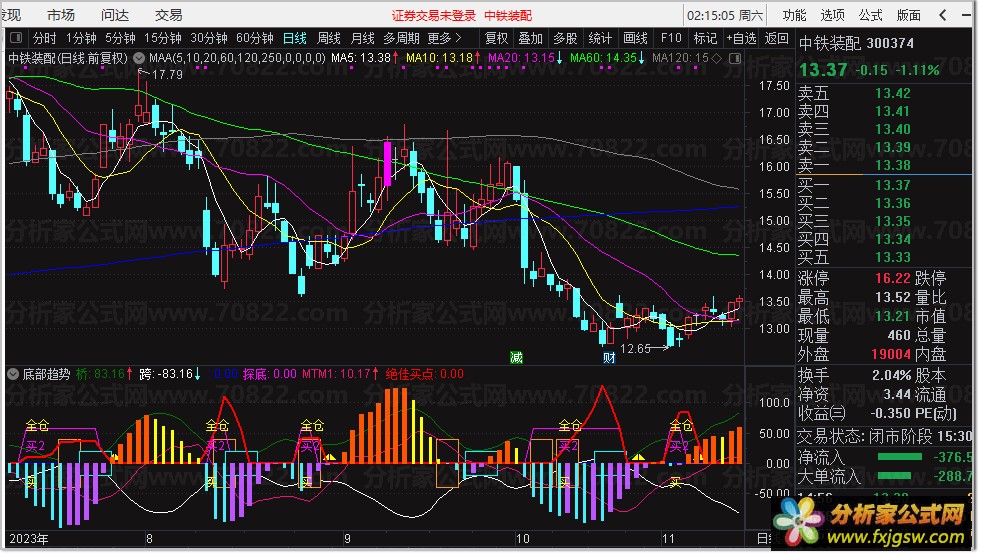This screenshot has height=554, width=981.
Task: Open the 功能 menu
Action: [794, 15]
